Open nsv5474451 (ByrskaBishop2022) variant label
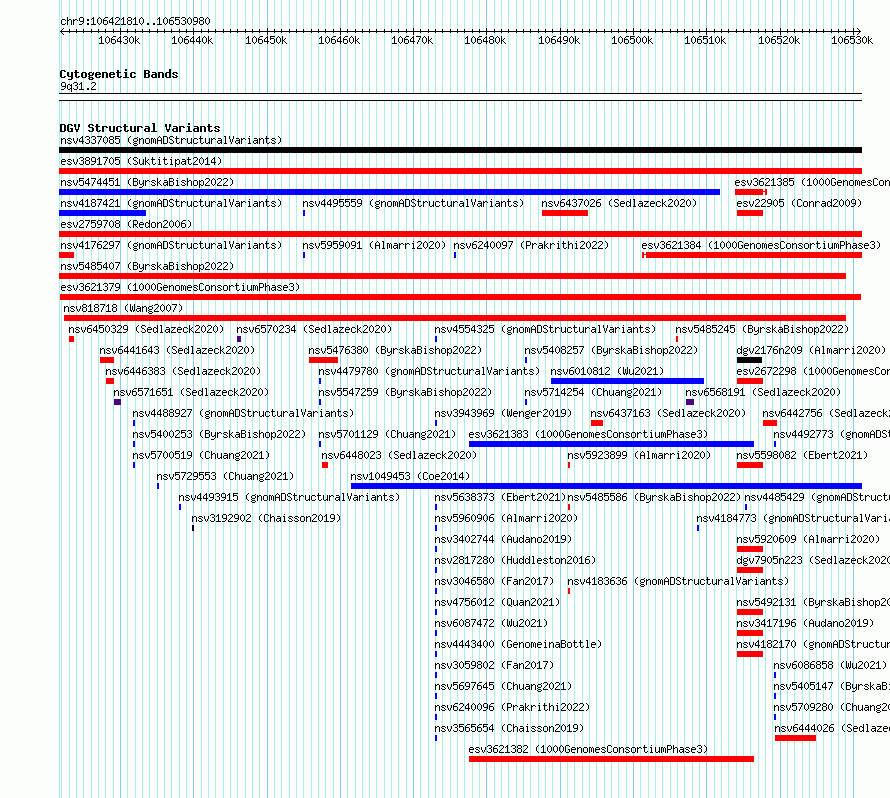The width and height of the screenshot is (890, 798). point(147,182)
